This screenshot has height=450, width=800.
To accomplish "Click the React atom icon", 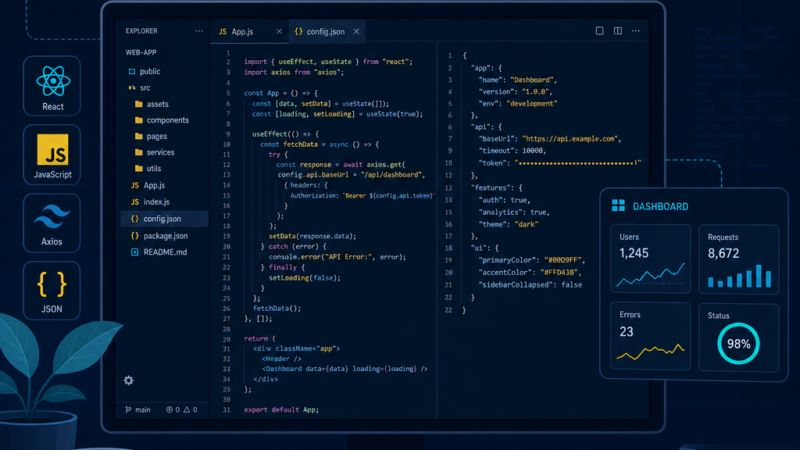I will coord(53,81).
